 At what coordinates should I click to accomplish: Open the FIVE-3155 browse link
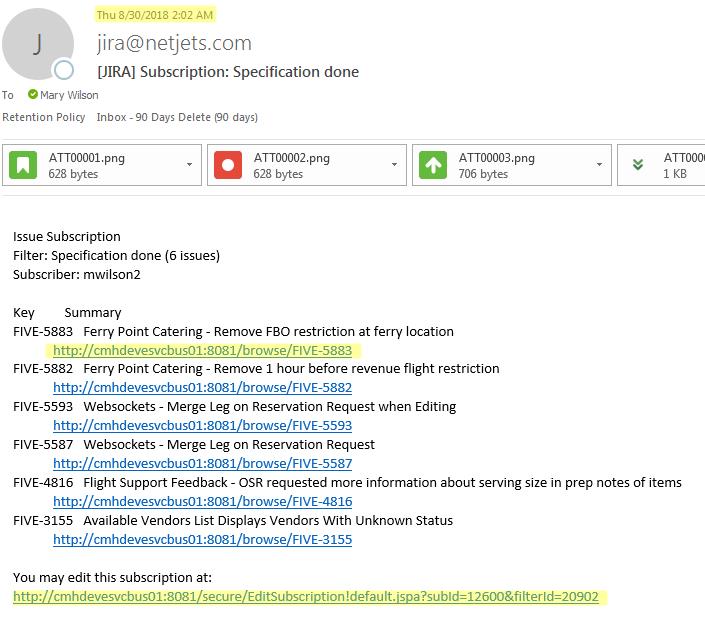202,539
